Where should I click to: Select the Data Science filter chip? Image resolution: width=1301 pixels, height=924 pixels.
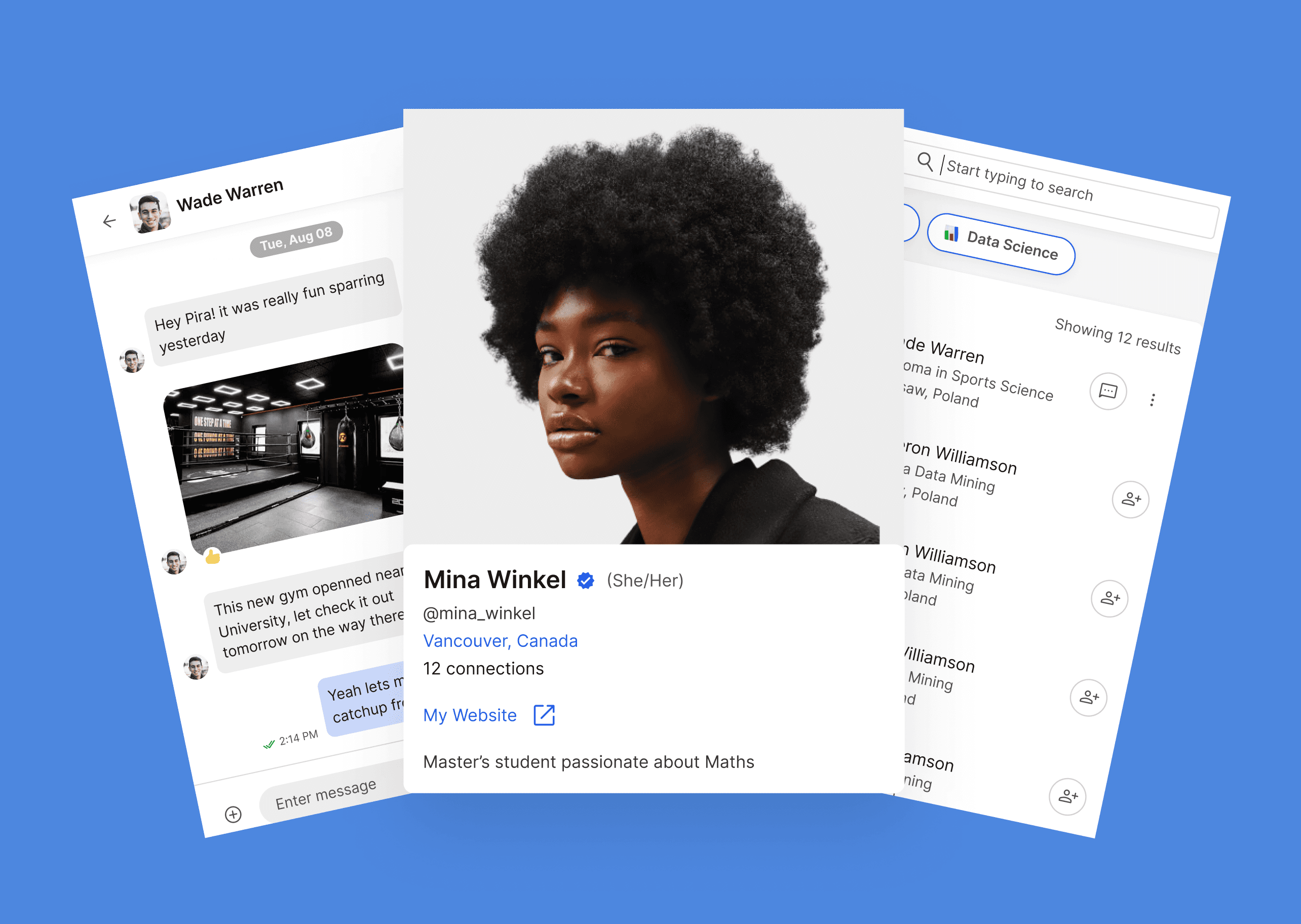point(1001,245)
